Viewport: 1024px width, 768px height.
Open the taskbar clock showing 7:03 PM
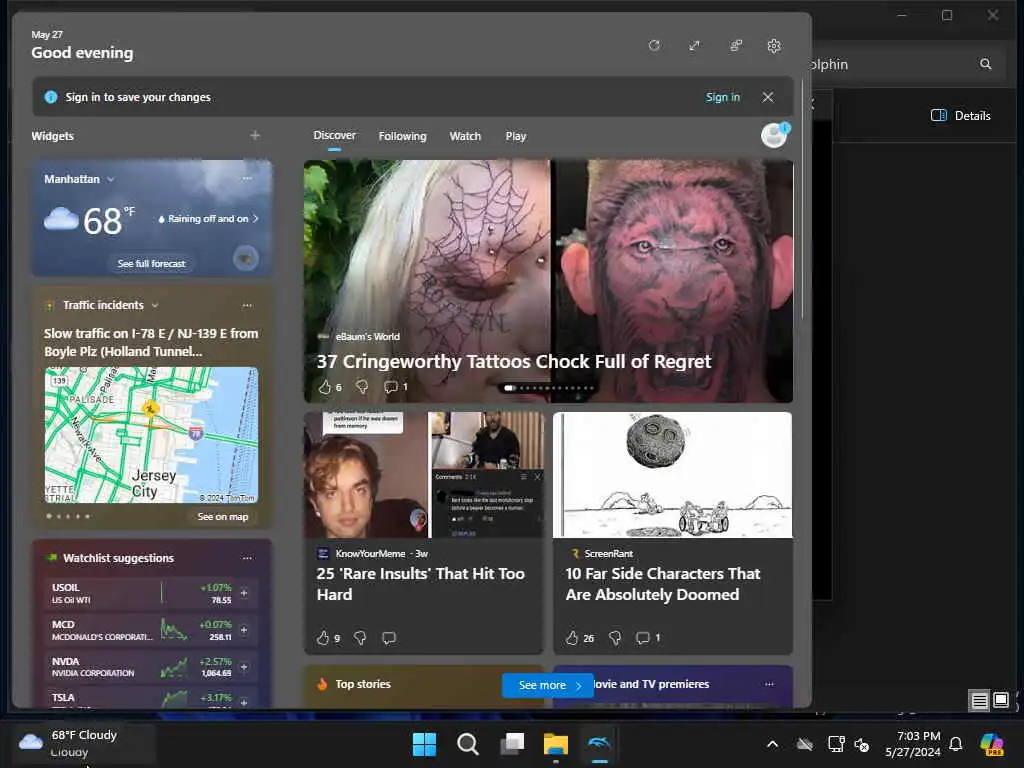pyautogui.click(x=912, y=744)
